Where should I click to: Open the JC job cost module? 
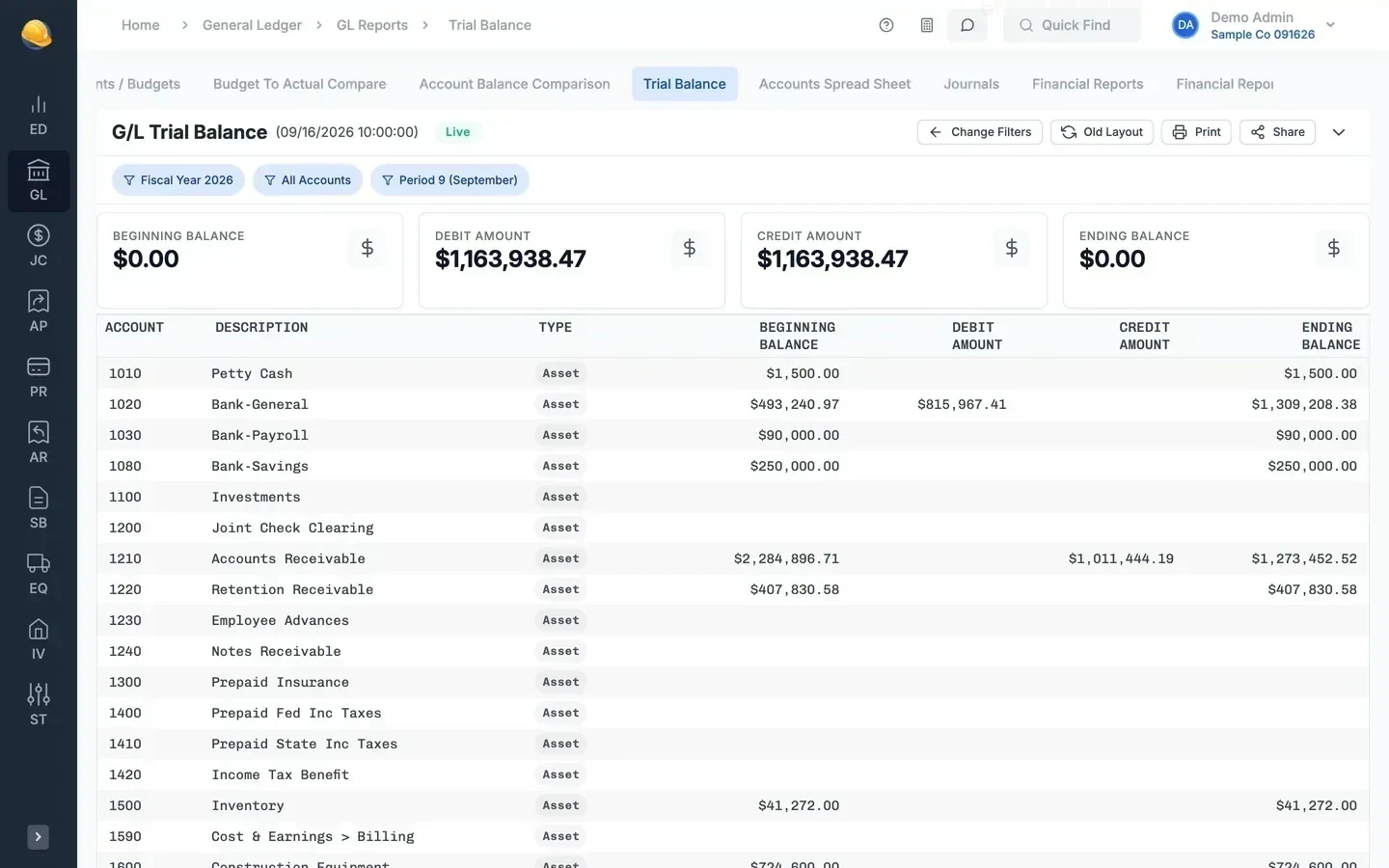(x=39, y=247)
